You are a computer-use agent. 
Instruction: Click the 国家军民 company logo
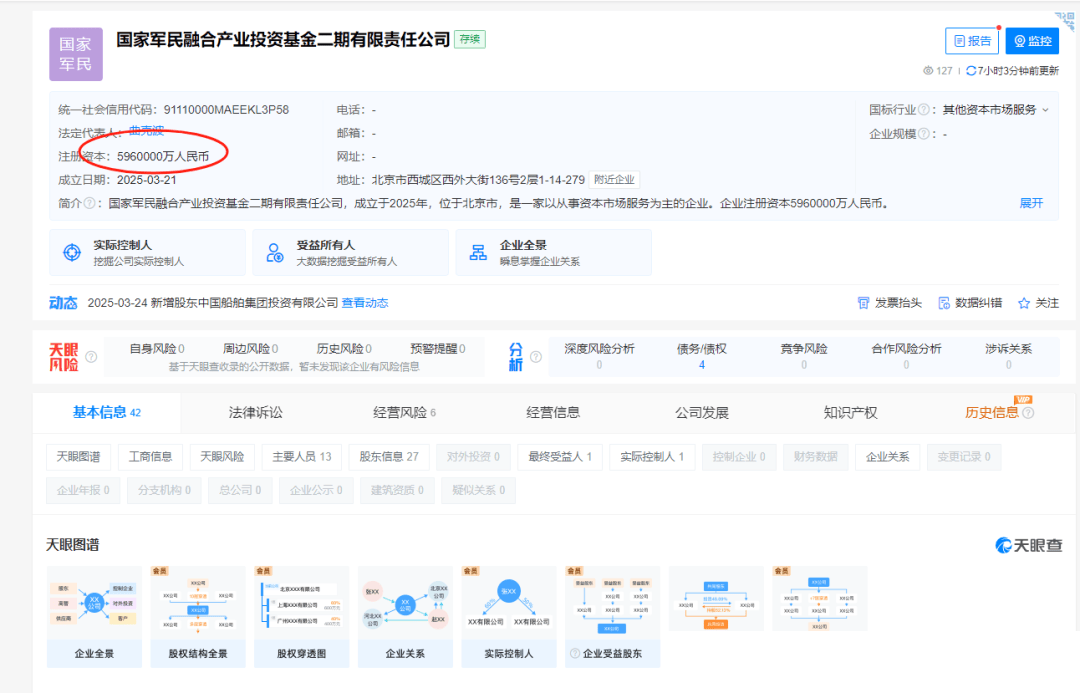[76, 54]
